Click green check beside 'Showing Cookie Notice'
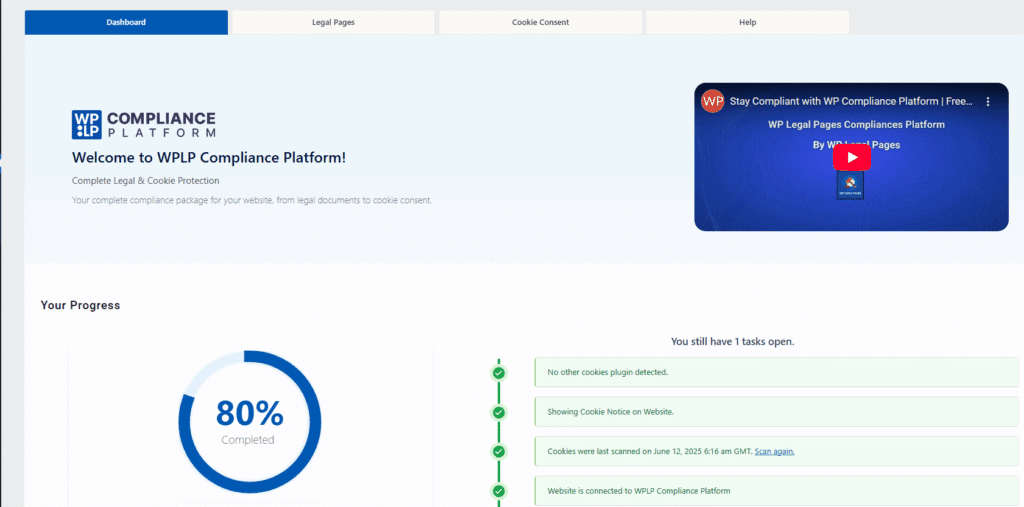The height and width of the screenshot is (507, 1024). coord(499,412)
